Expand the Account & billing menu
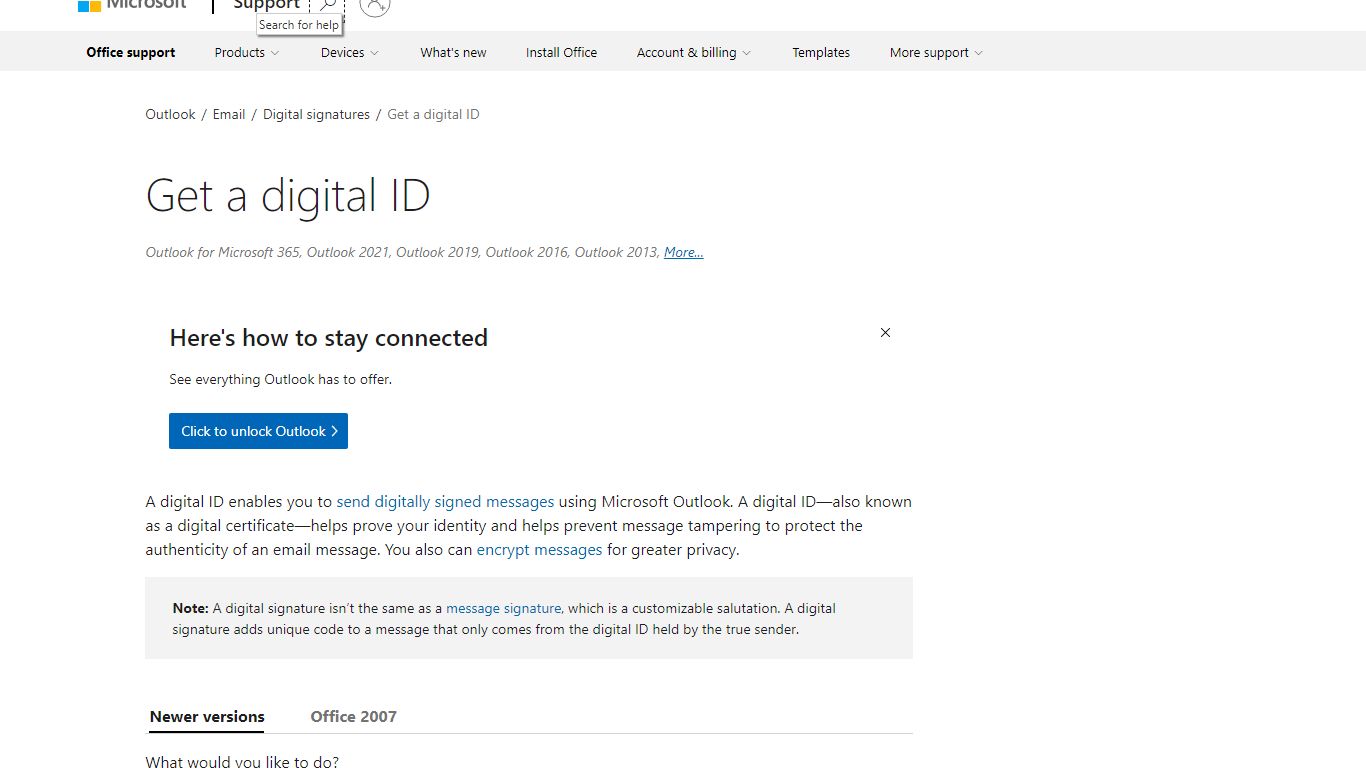The image size is (1366, 768). coord(694,52)
